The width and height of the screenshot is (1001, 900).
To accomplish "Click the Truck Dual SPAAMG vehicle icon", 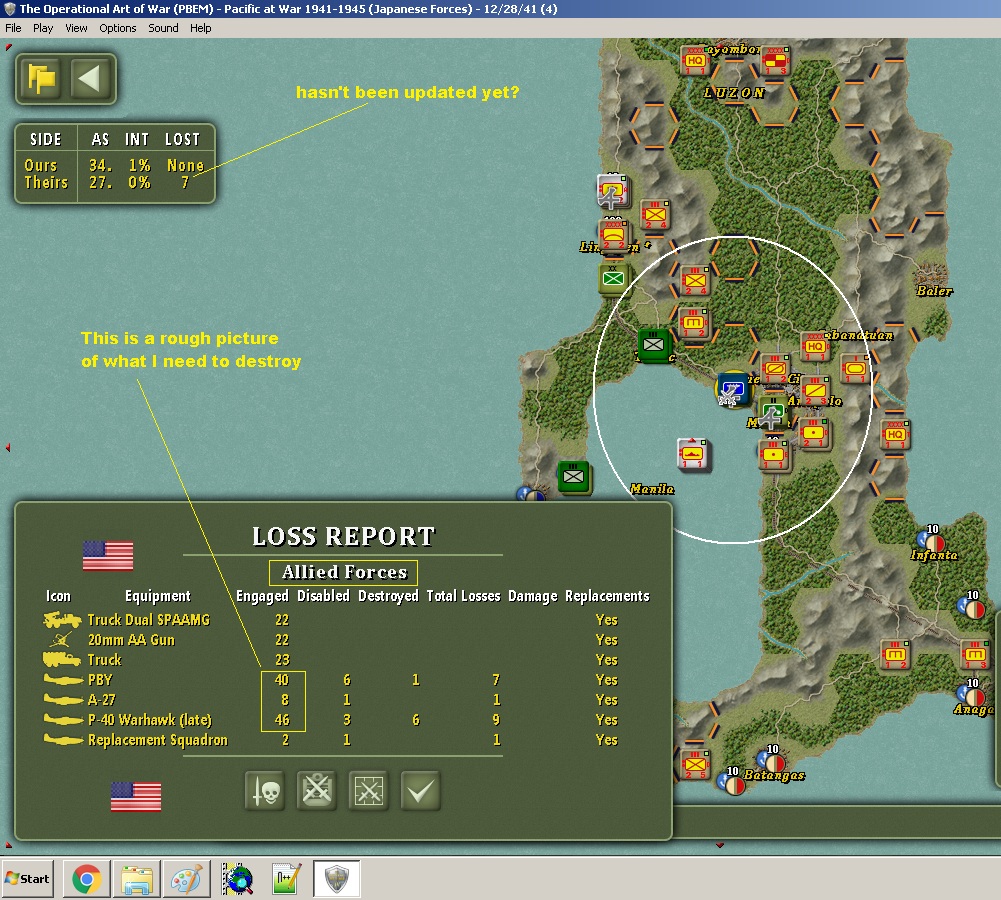I will pos(62,620).
